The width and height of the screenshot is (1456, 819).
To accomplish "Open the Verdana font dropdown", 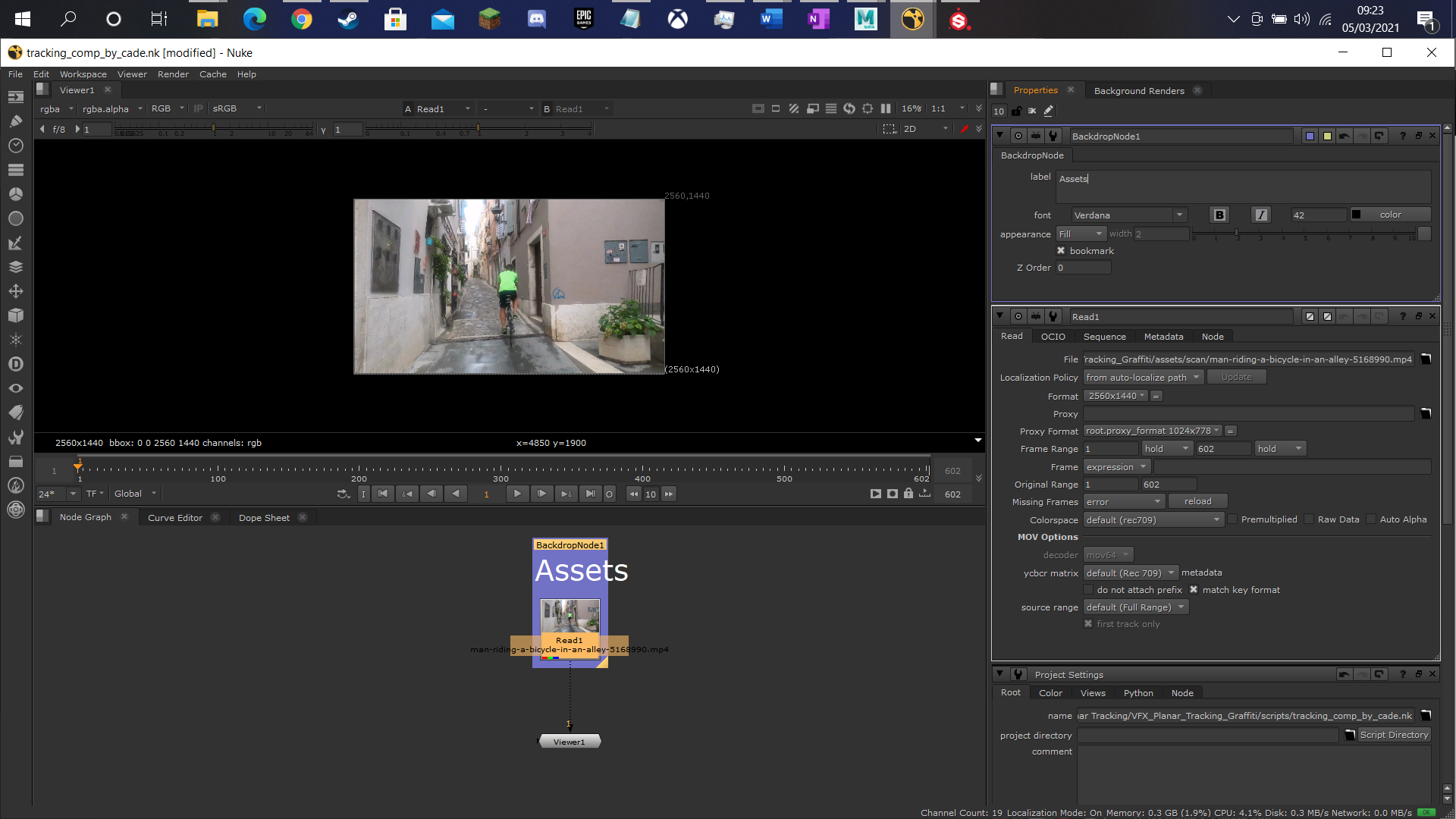I will 1128,215.
